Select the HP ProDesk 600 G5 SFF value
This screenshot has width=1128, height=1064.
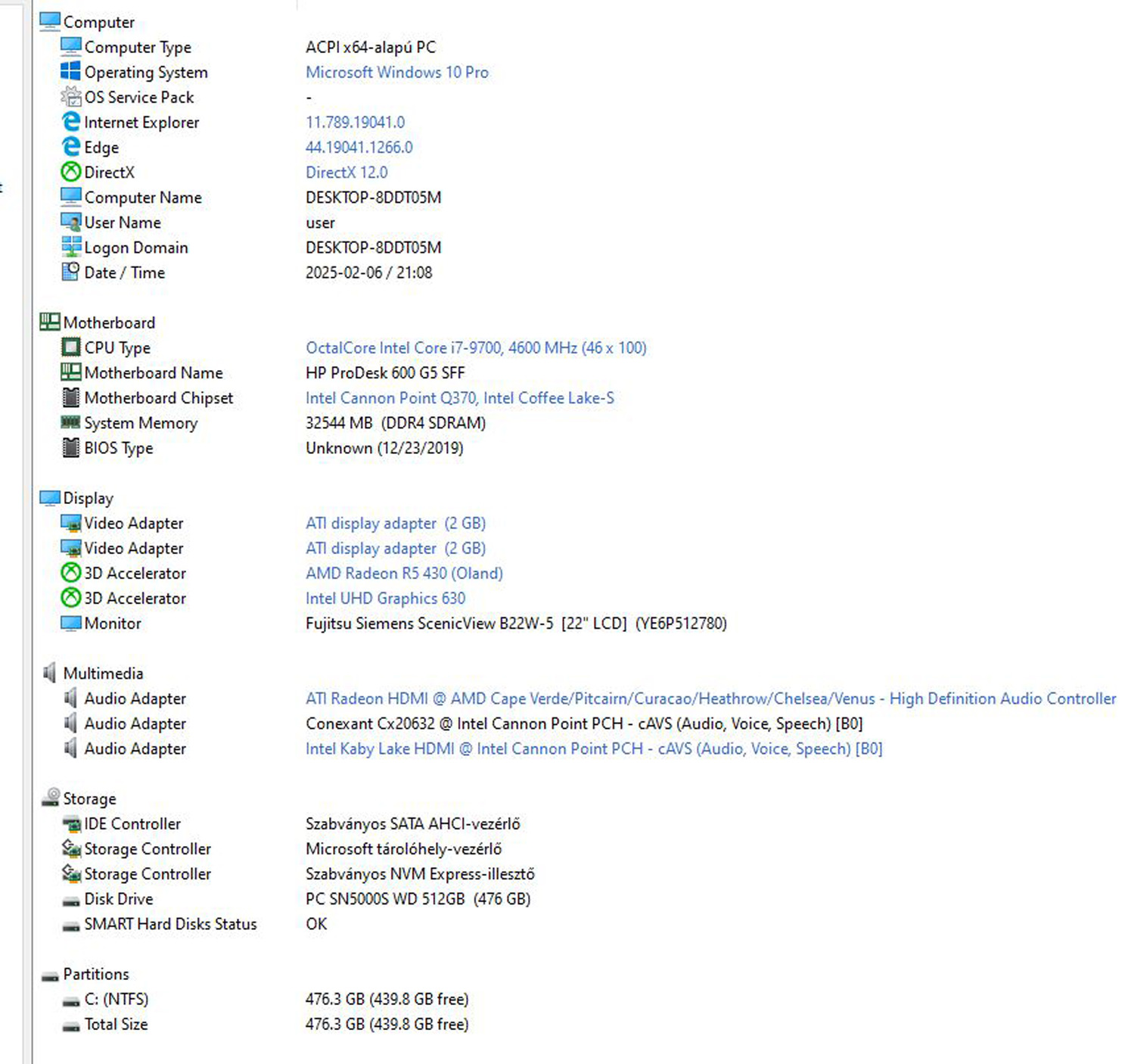point(385,372)
